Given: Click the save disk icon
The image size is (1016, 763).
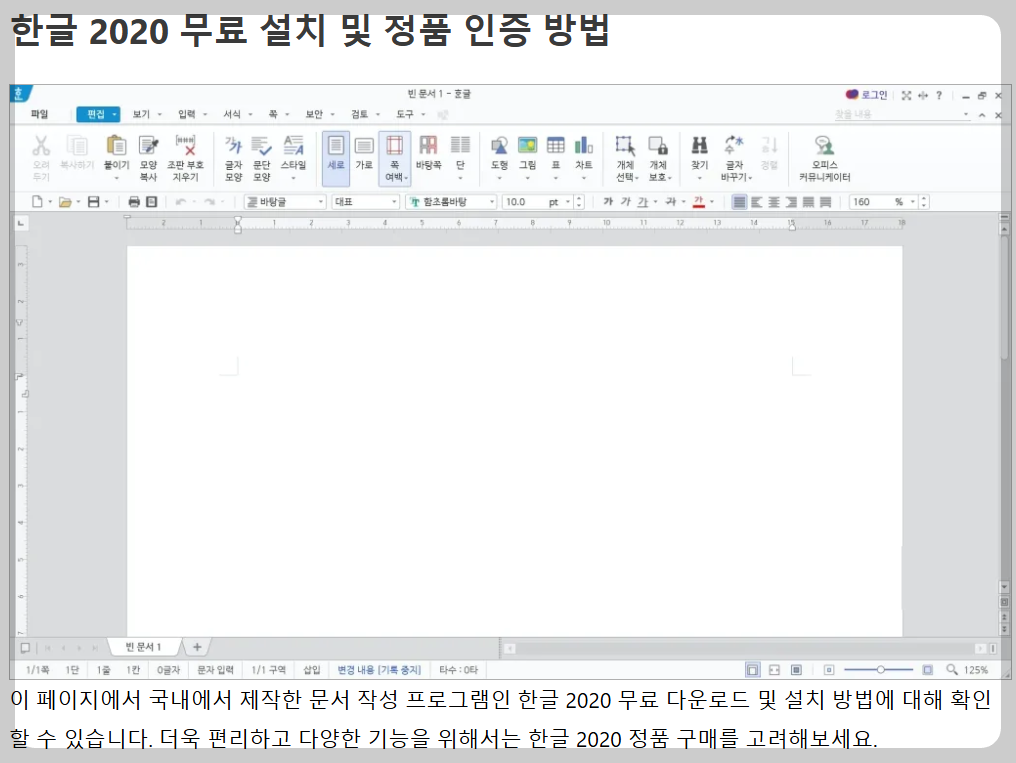Looking at the screenshot, I should 93,202.
